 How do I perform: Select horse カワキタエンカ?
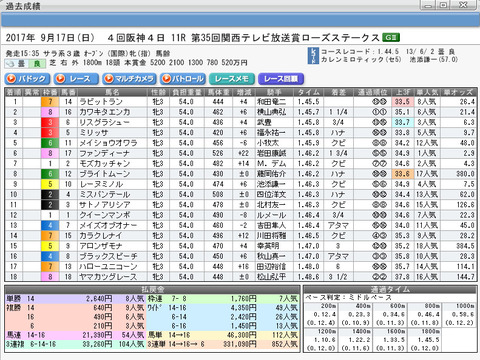pyautogui.click(x=105, y=112)
